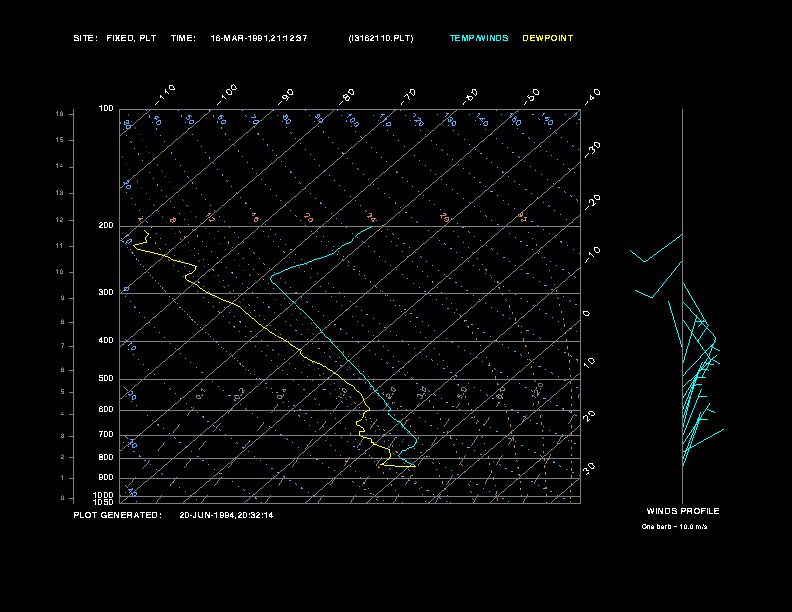792x612 pixels.
Task: Click the 1050 pressure level label
Action: (x=104, y=502)
